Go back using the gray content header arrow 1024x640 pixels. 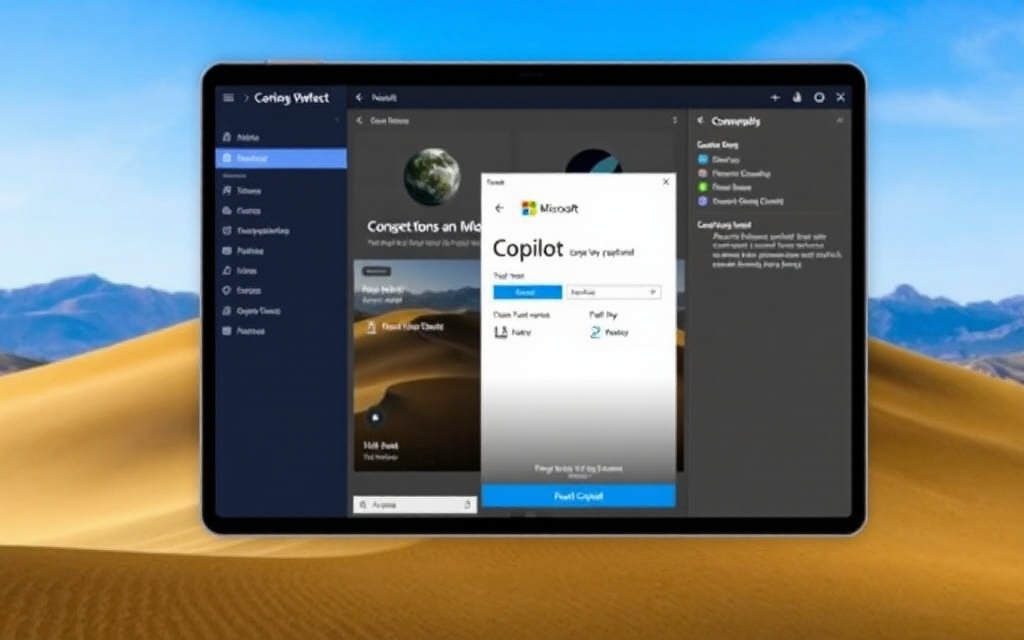(359, 121)
